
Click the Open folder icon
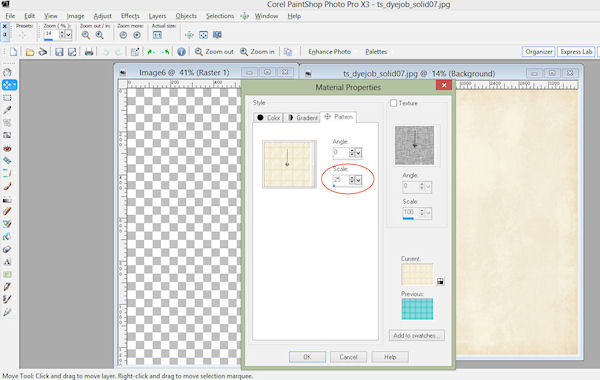pos(30,52)
